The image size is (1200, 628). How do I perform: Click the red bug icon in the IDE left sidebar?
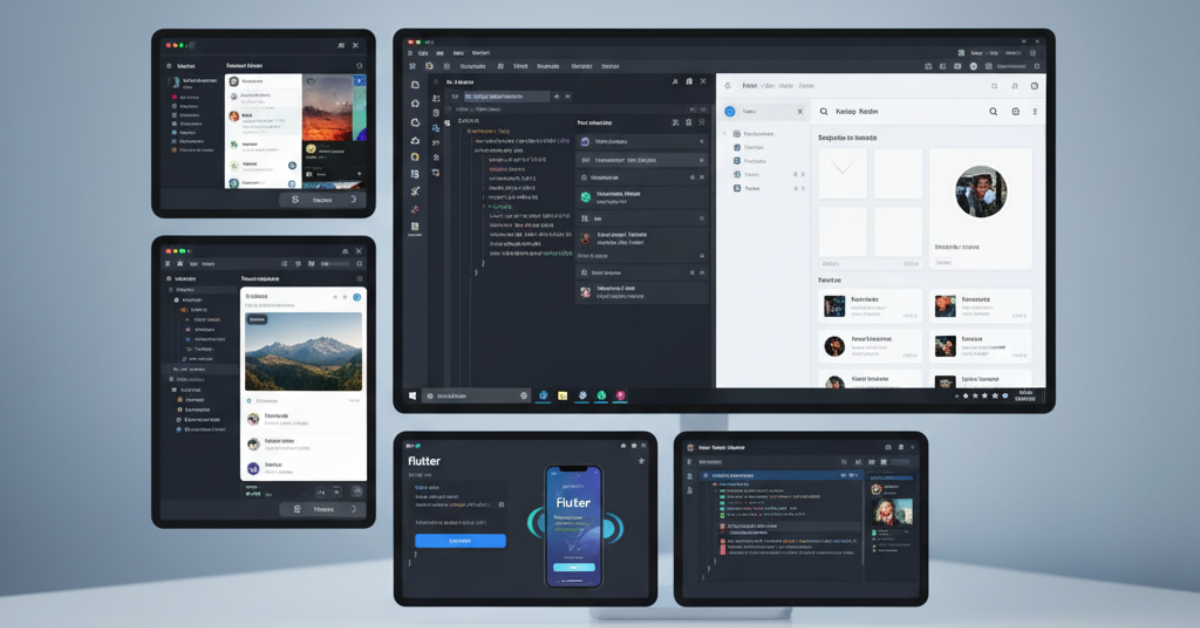coord(415,209)
